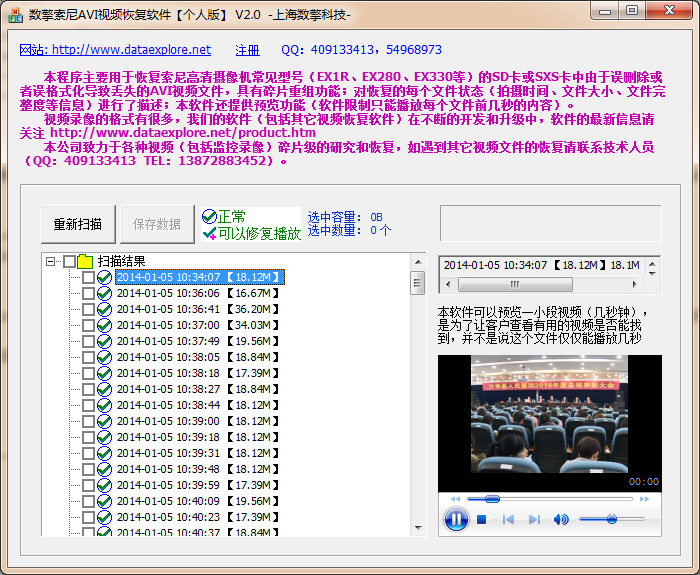Click the status check icon for 10:34:07 file
The image size is (700, 575).
pos(104,277)
